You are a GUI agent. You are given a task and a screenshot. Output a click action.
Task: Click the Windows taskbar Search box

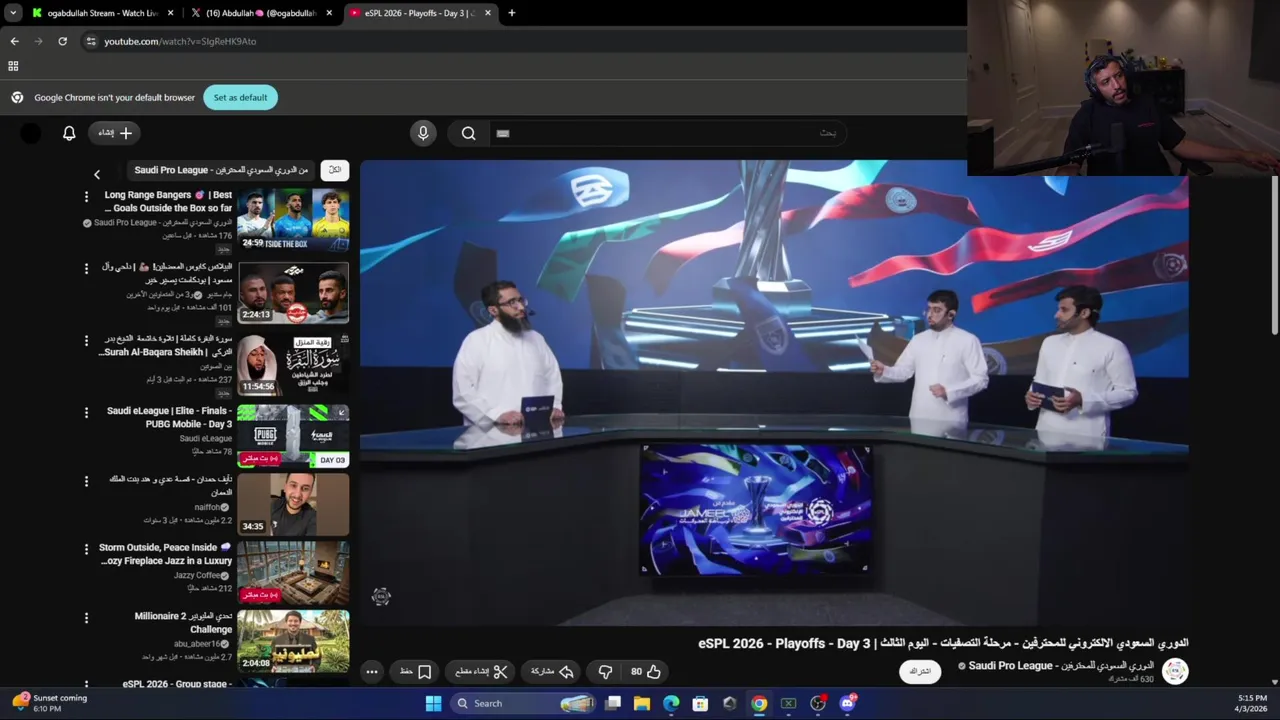point(523,703)
